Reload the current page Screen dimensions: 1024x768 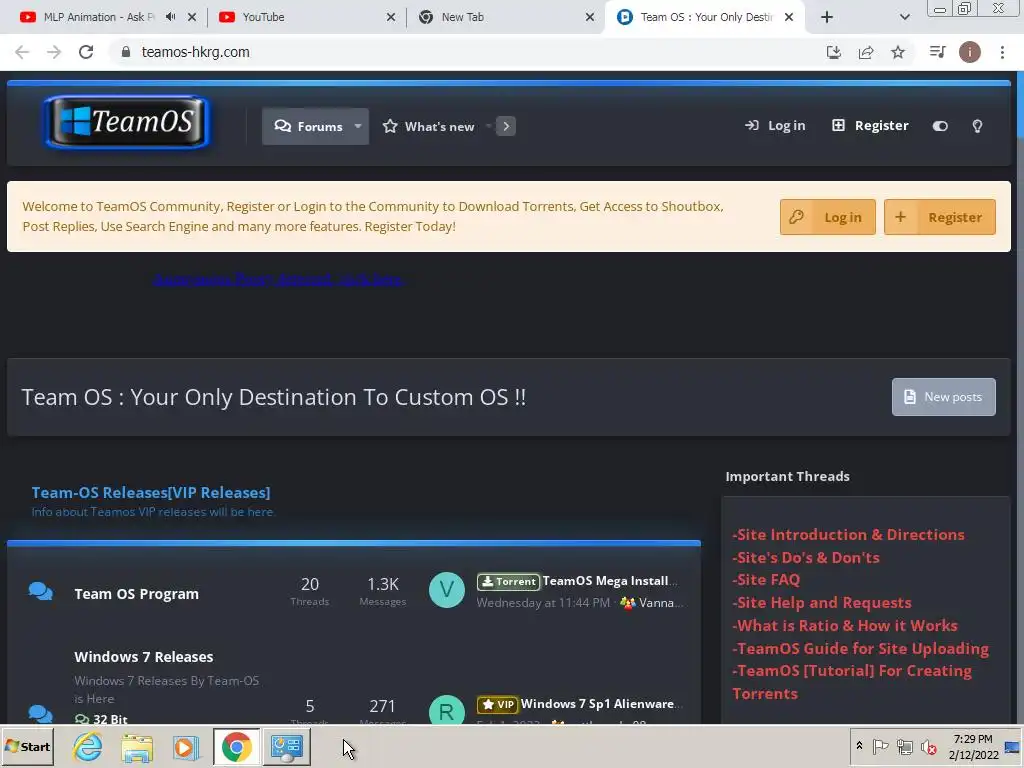point(86,52)
